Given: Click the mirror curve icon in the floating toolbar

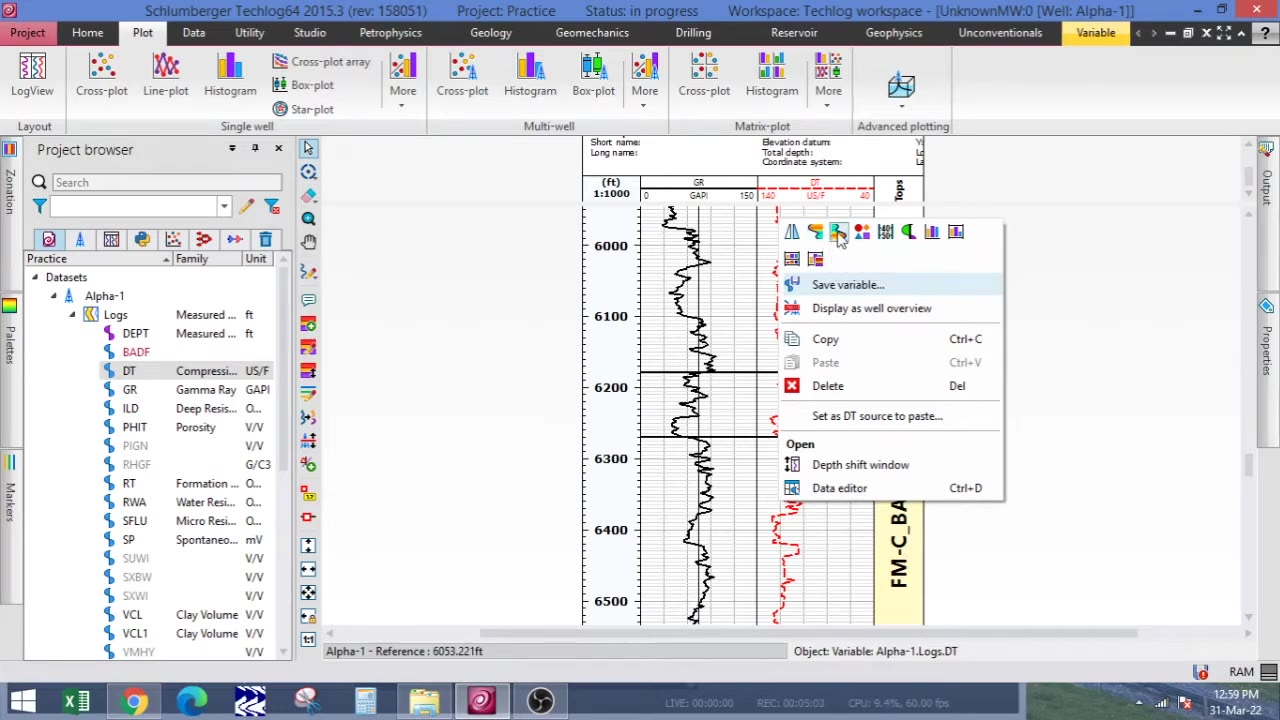Looking at the screenshot, I should point(791,231).
